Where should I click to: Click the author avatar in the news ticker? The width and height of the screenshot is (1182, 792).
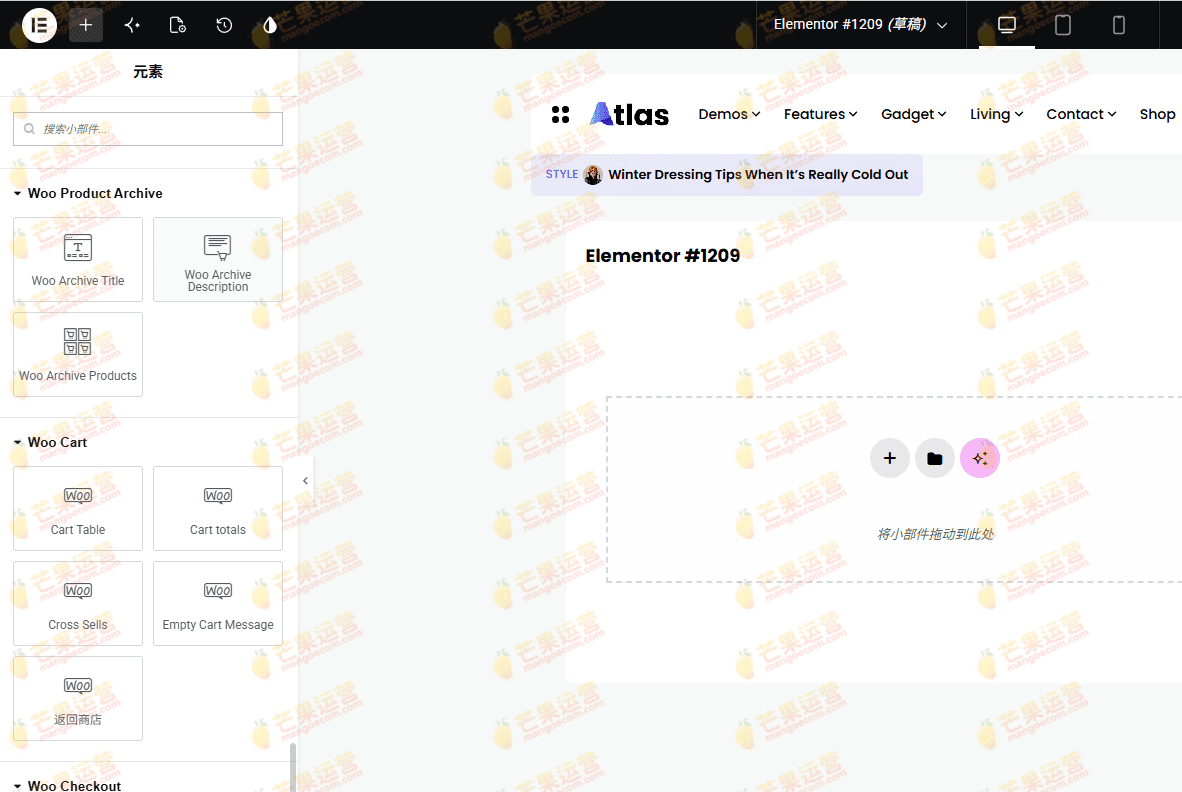[593, 175]
